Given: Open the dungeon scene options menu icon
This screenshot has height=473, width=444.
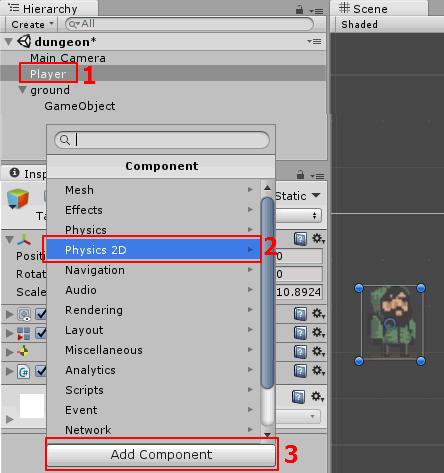Looking at the screenshot, I should click(314, 41).
